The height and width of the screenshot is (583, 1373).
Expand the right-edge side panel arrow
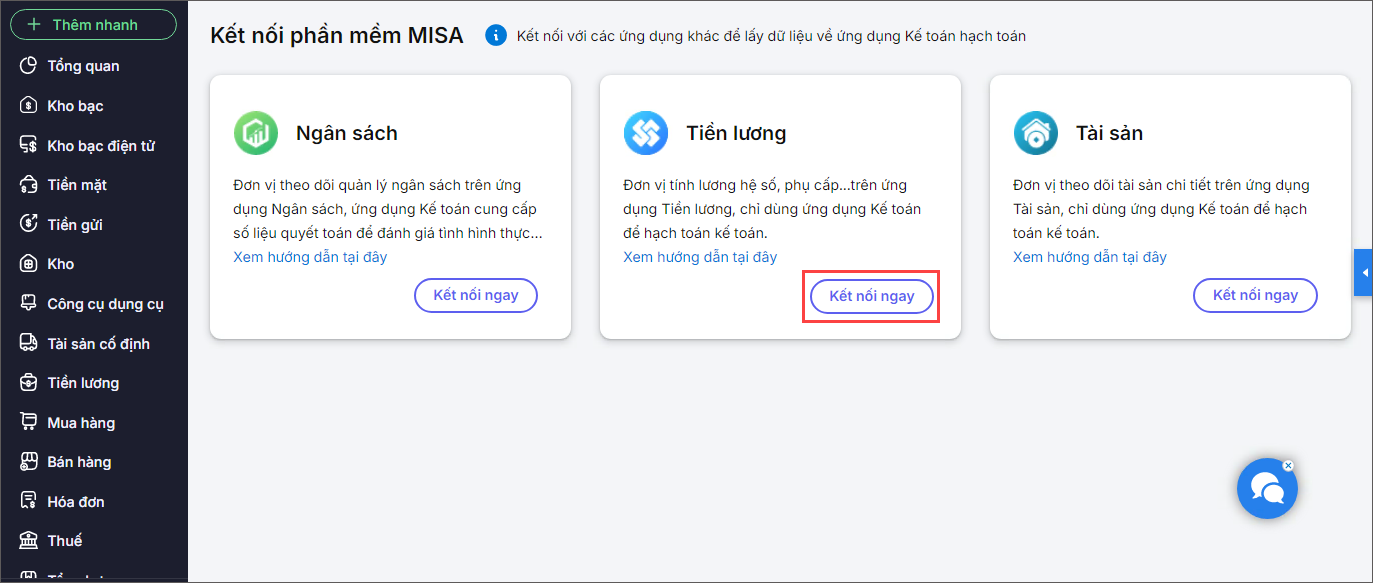[x=1363, y=273]
